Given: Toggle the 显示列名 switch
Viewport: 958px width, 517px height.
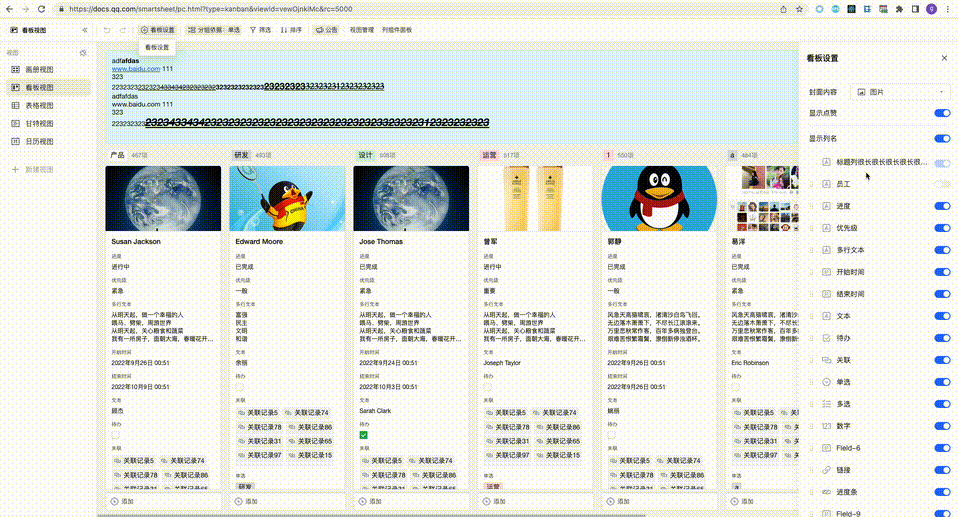Looking at the screenshot, I should pos(942,139).
